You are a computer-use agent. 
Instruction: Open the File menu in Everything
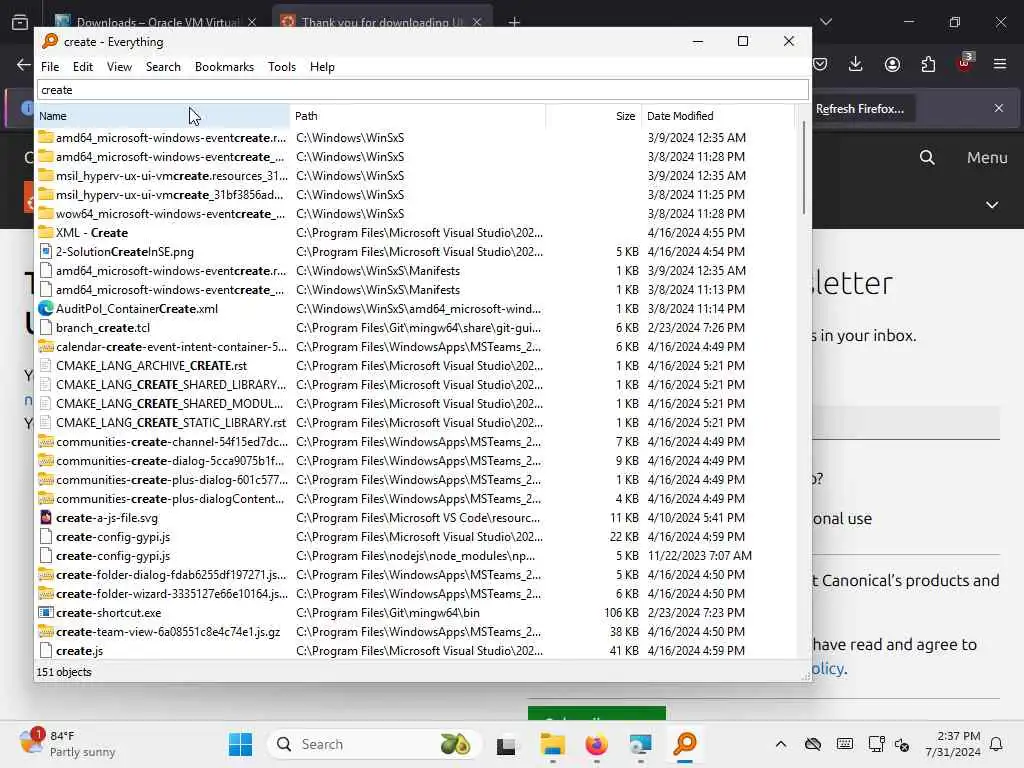(x=50, y=67)
